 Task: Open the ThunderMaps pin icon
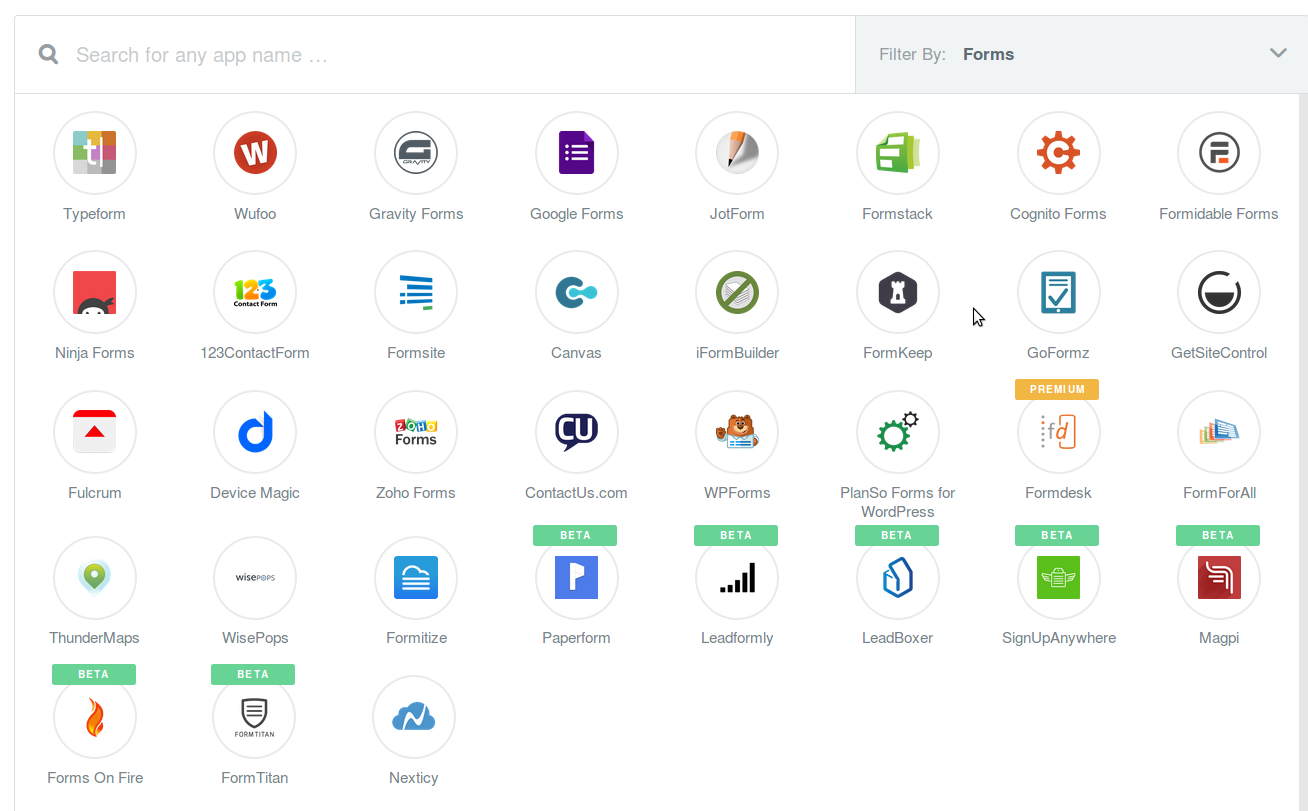coord(95,577)
